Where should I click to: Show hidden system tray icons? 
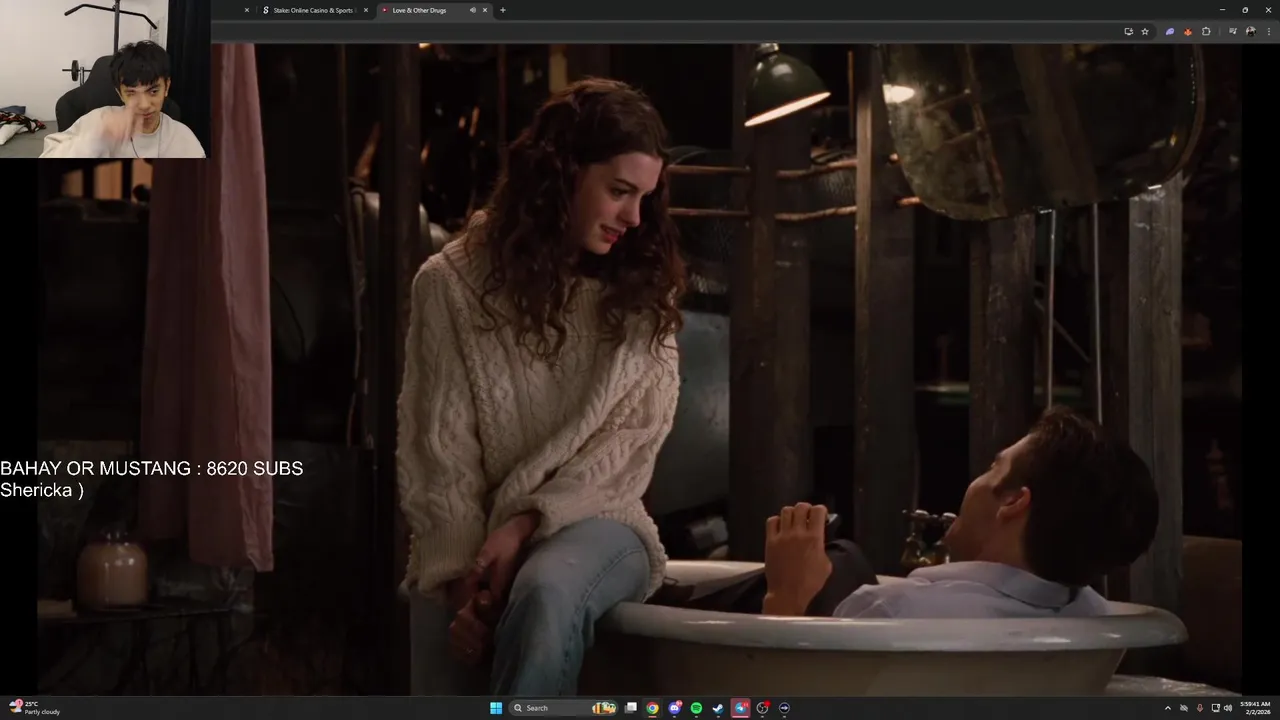(1167, 708)
